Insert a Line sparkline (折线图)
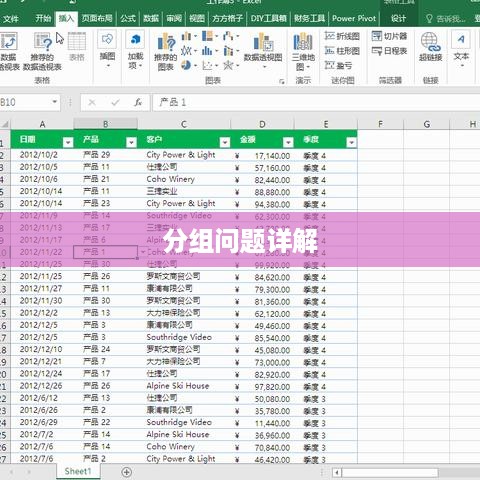This screenshot has width=480, height=480. point(342,36)
